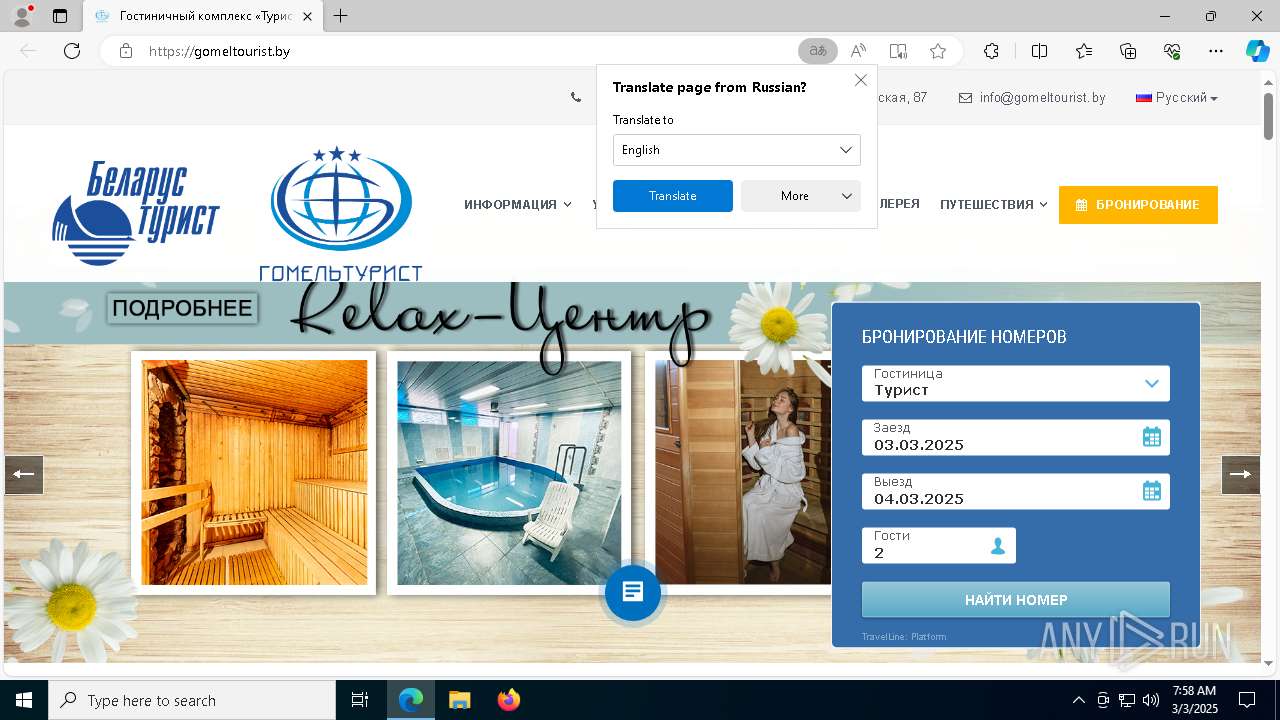This screenshot has height=720, width=1280.
Task: Launch the Copilot sidebar icon
Action: (x=1257, y=51)
